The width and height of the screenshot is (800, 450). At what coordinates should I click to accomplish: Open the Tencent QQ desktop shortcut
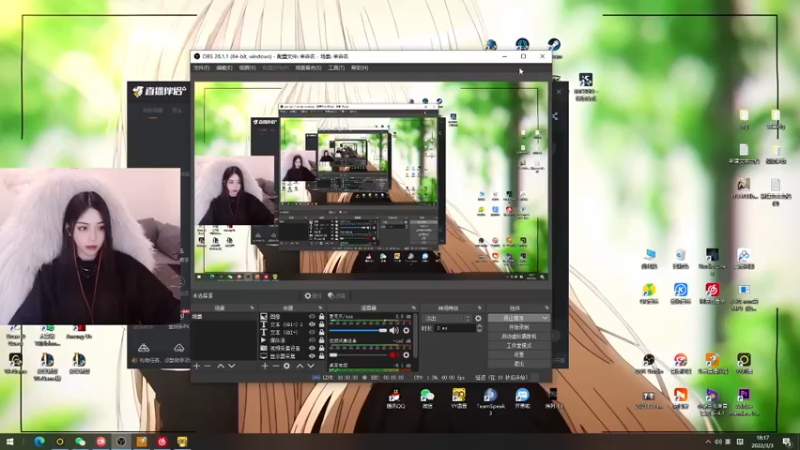[395, 398]
